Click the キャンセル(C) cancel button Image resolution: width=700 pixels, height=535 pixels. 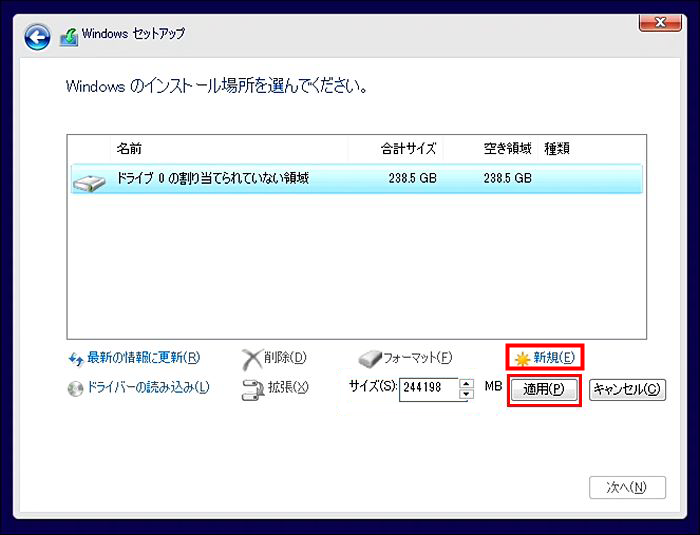pos(627,389)
